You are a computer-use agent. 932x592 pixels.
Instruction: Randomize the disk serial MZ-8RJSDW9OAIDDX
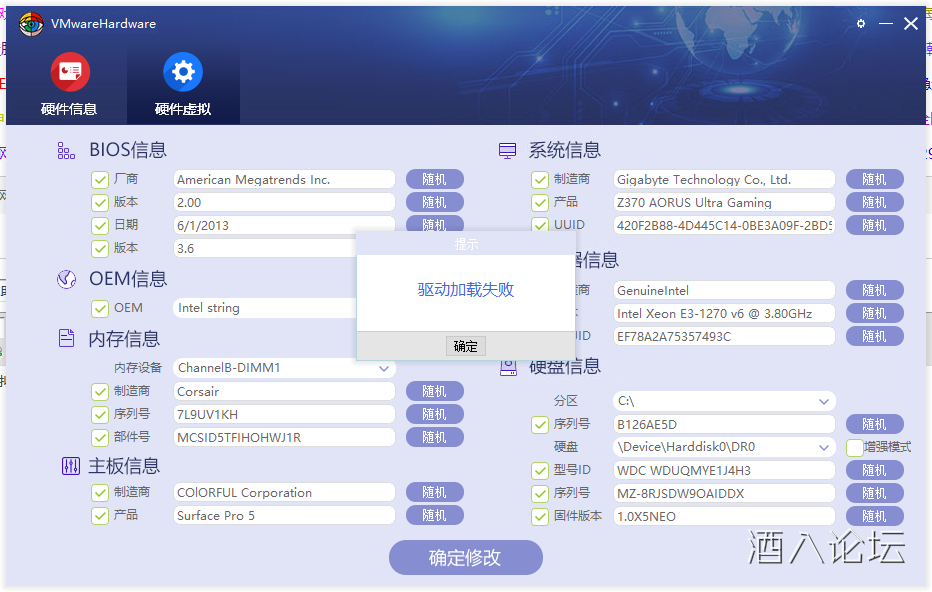874,493
